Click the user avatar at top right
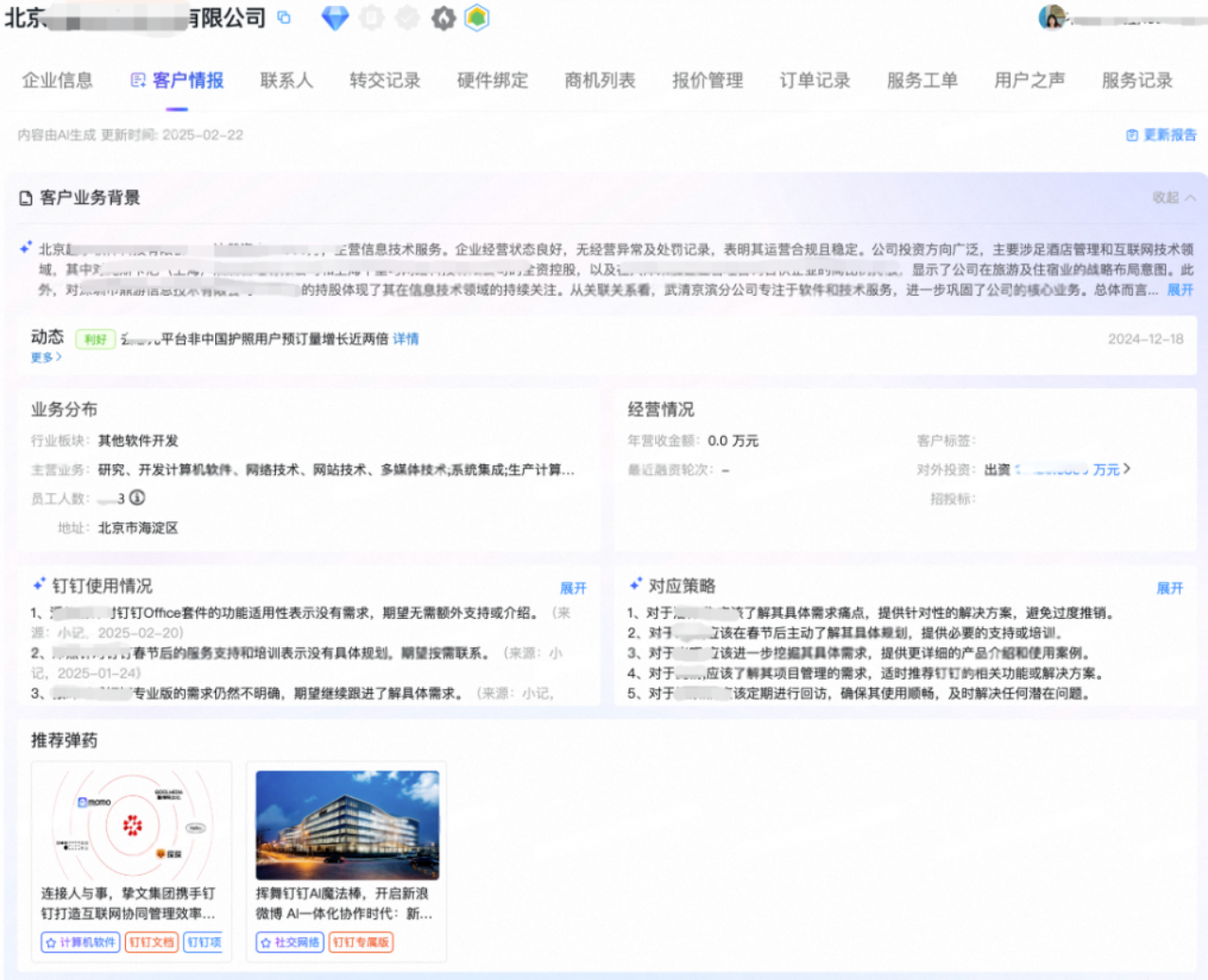Viewport: 1208px width, 980px height. click(x=1052, y=17)
